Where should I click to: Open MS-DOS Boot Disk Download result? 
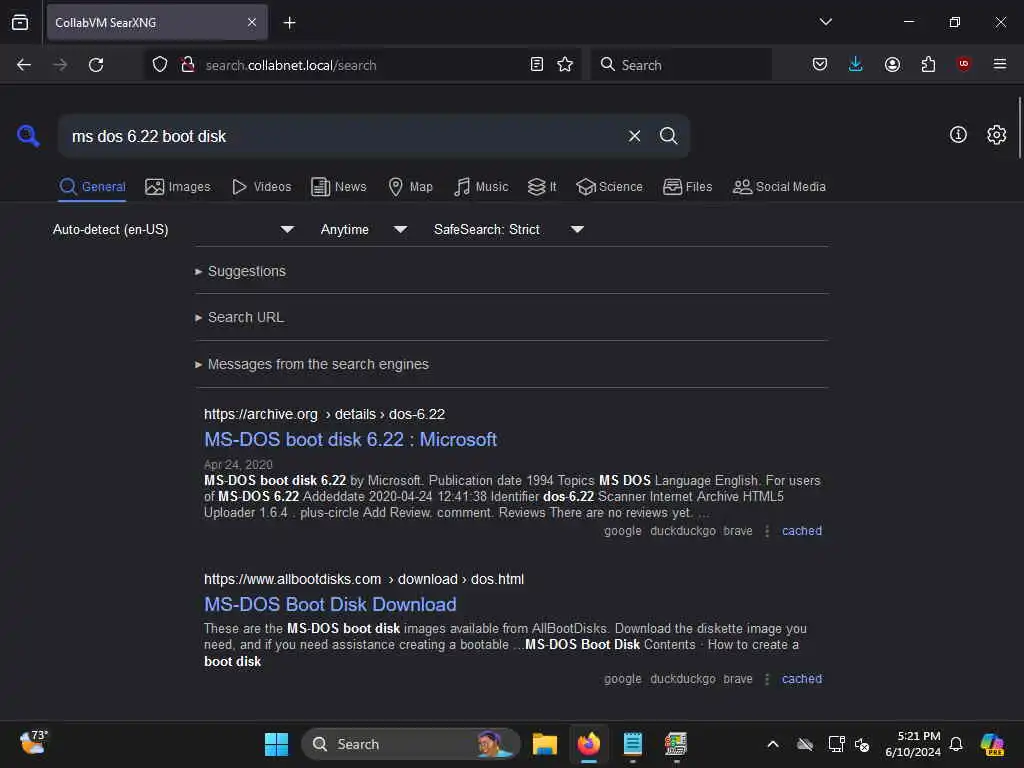(x=330, y=604)
